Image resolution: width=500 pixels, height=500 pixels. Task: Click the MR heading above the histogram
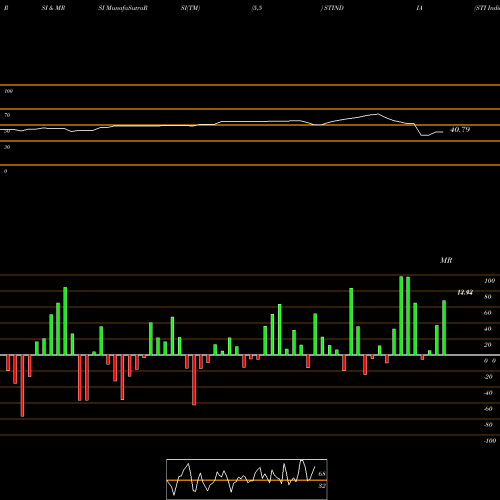[446, 260]
